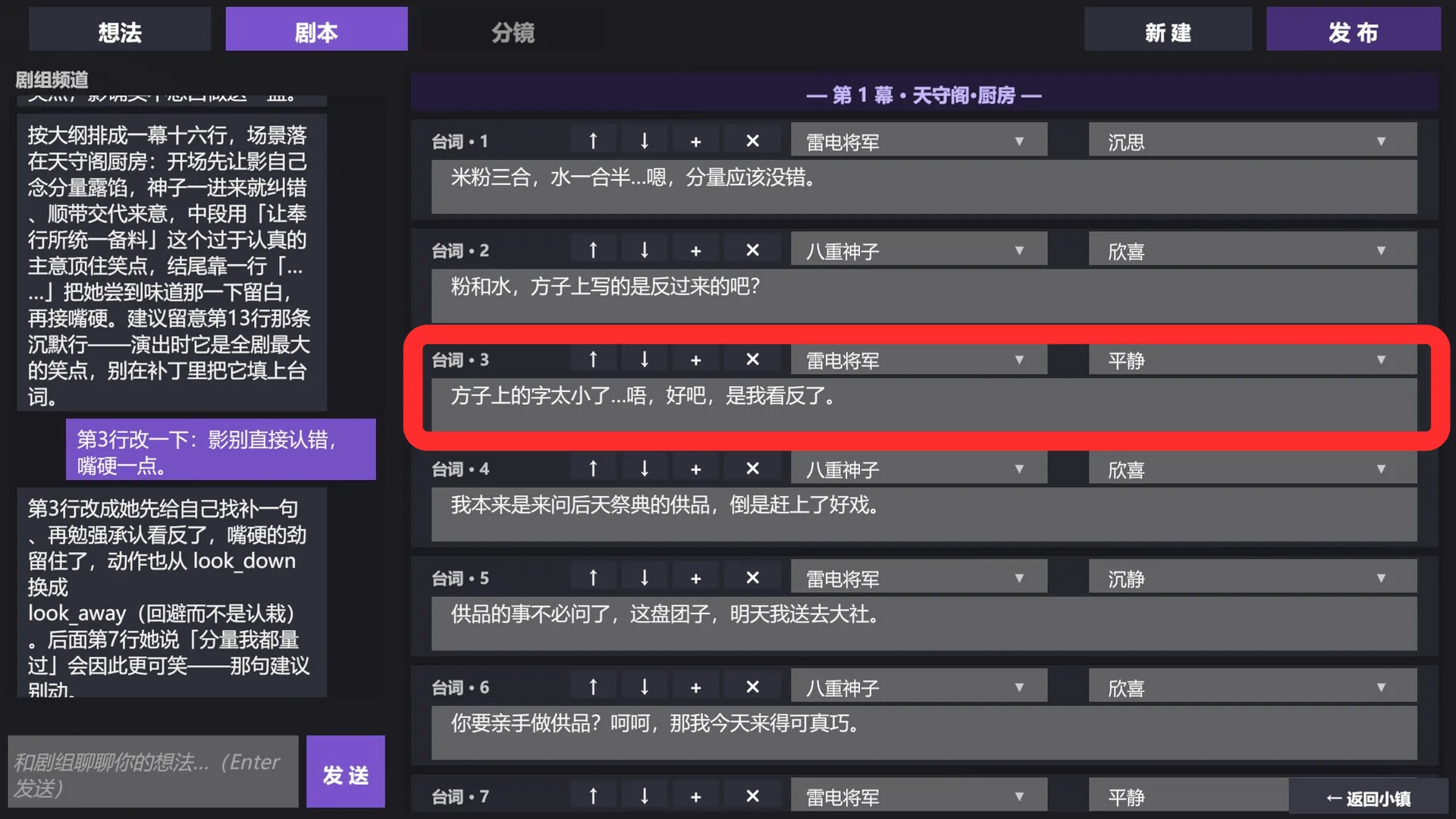This screenshot has height=819, width=1456.
Task: Open the 雷电将军 speaker dropdown for 台词•1
Action: 918,141
